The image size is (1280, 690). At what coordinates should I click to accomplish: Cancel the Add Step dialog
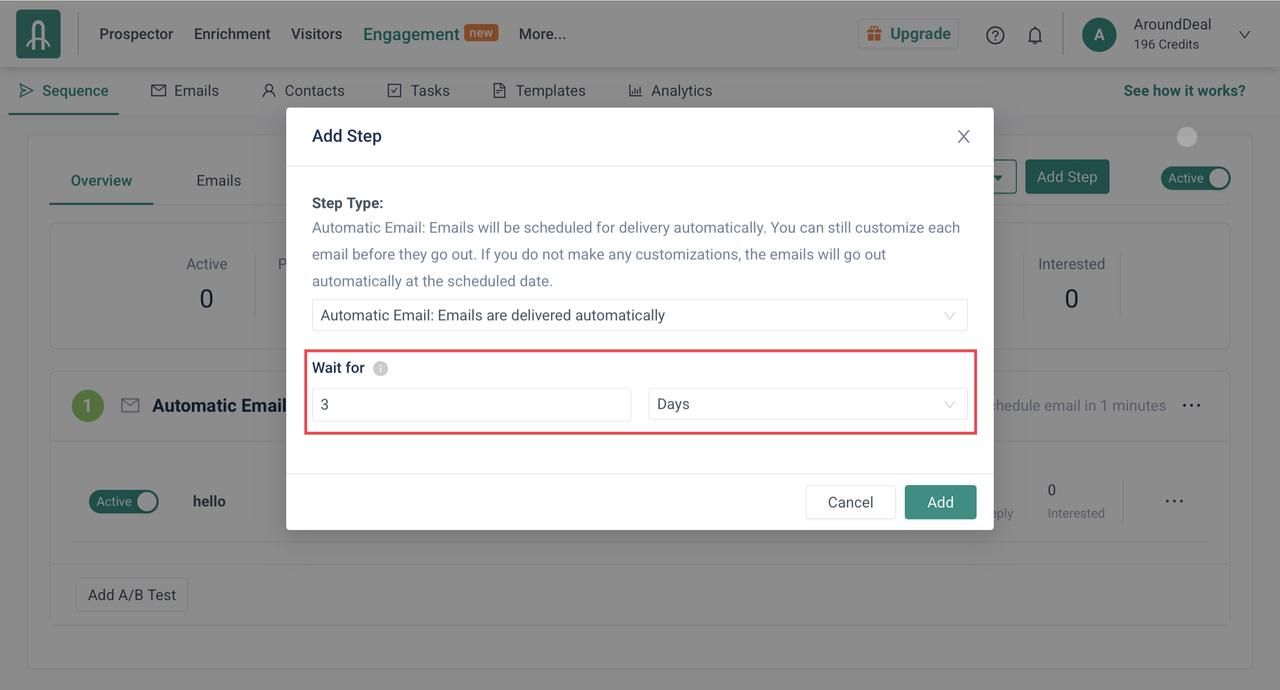tap(850, 502)
